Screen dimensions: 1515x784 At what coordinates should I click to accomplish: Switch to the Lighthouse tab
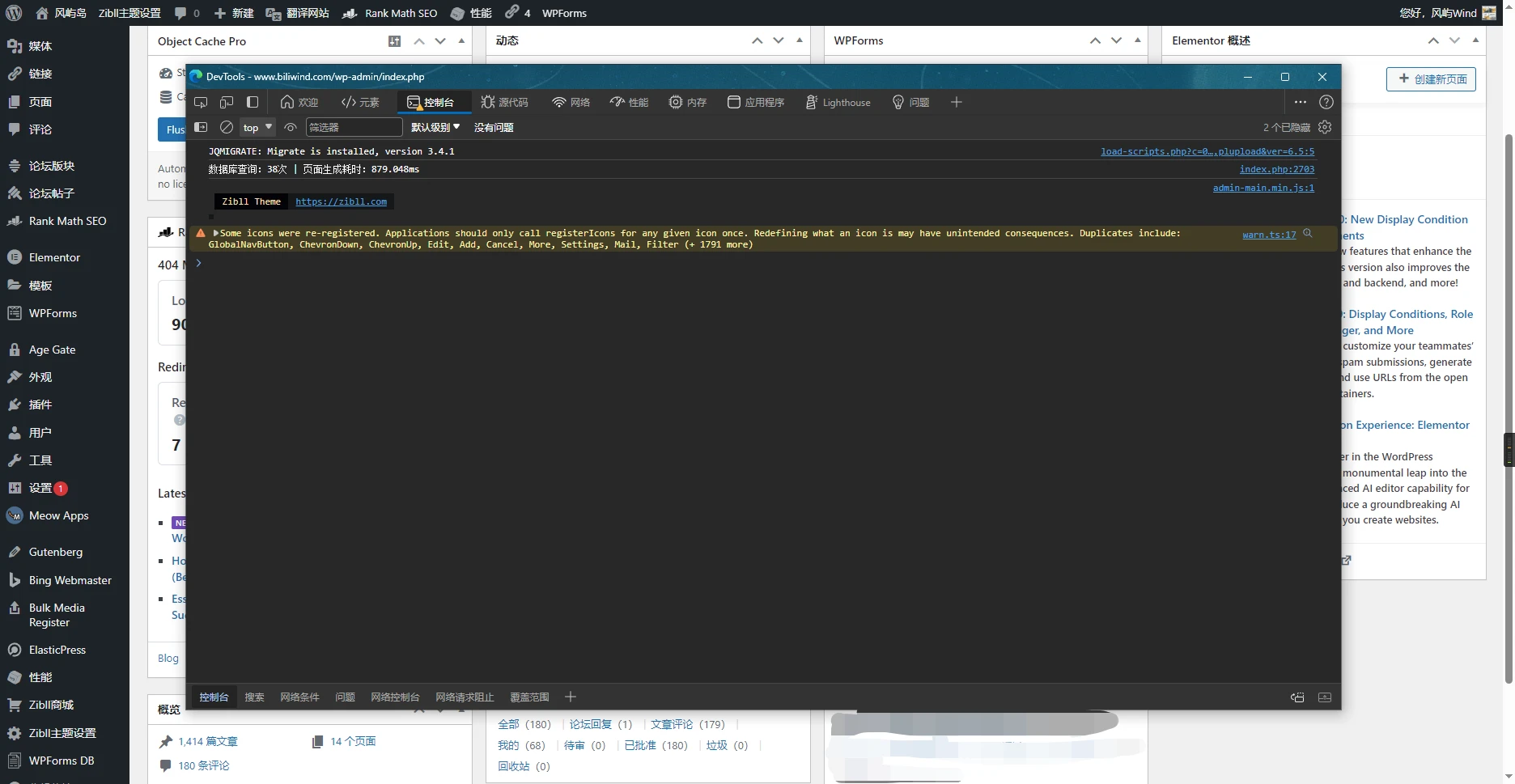pos(838,102)
